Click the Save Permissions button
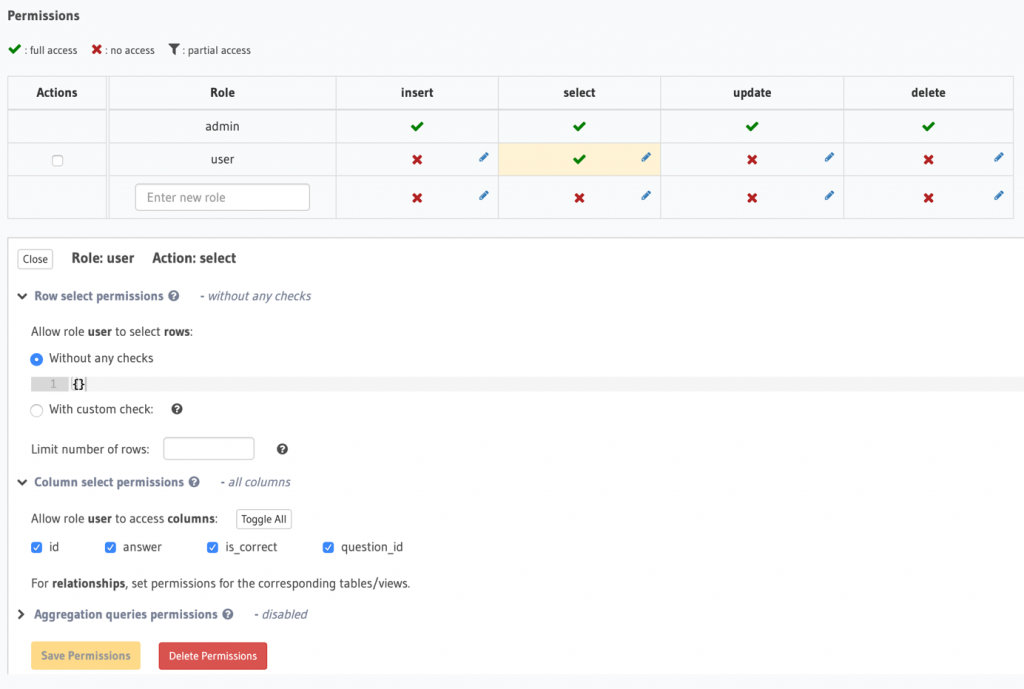This screenshot has height=689, width=1024. [85, 655]
